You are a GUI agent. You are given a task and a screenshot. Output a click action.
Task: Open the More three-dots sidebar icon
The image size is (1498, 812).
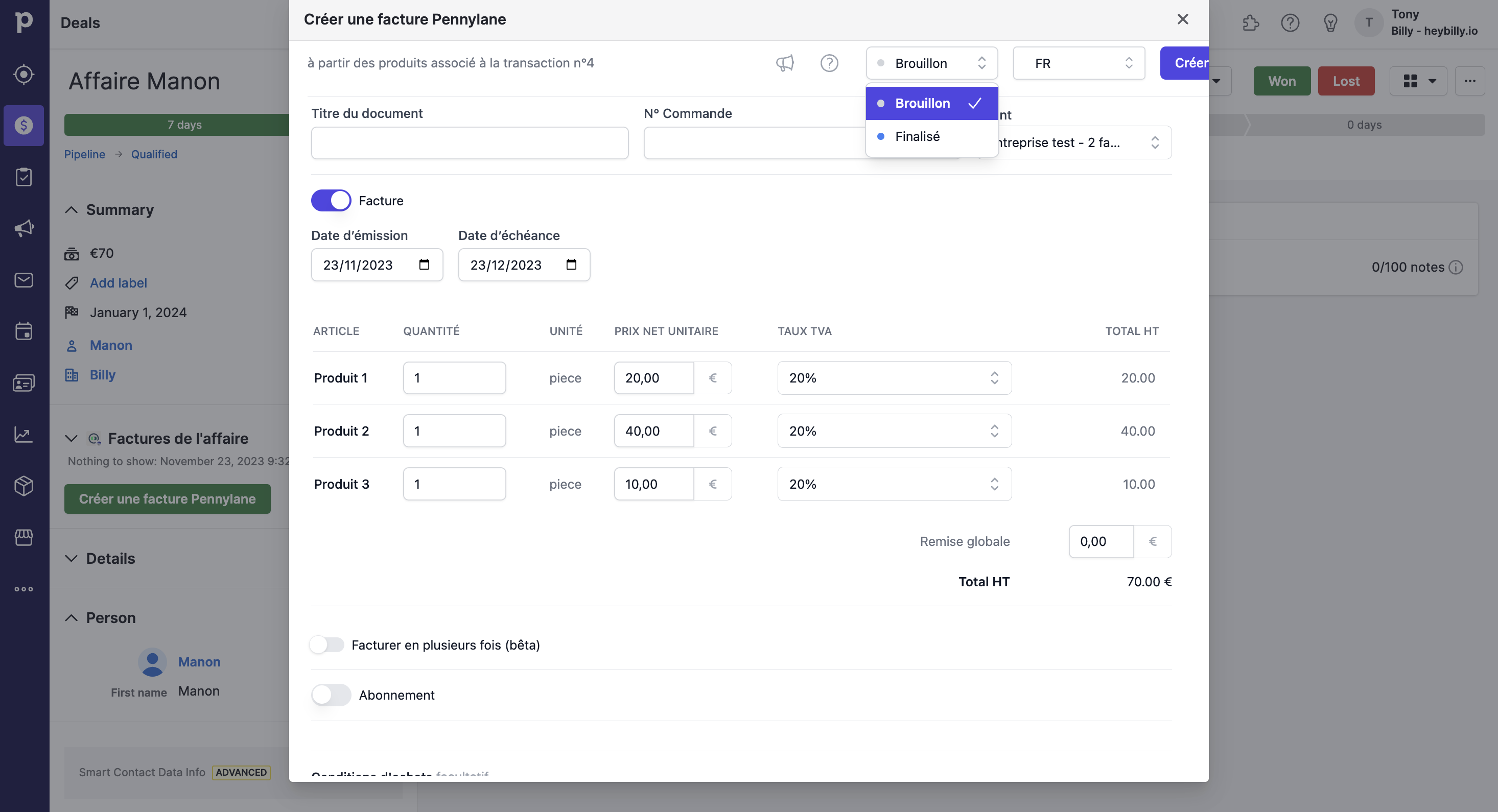coord(24,589)
